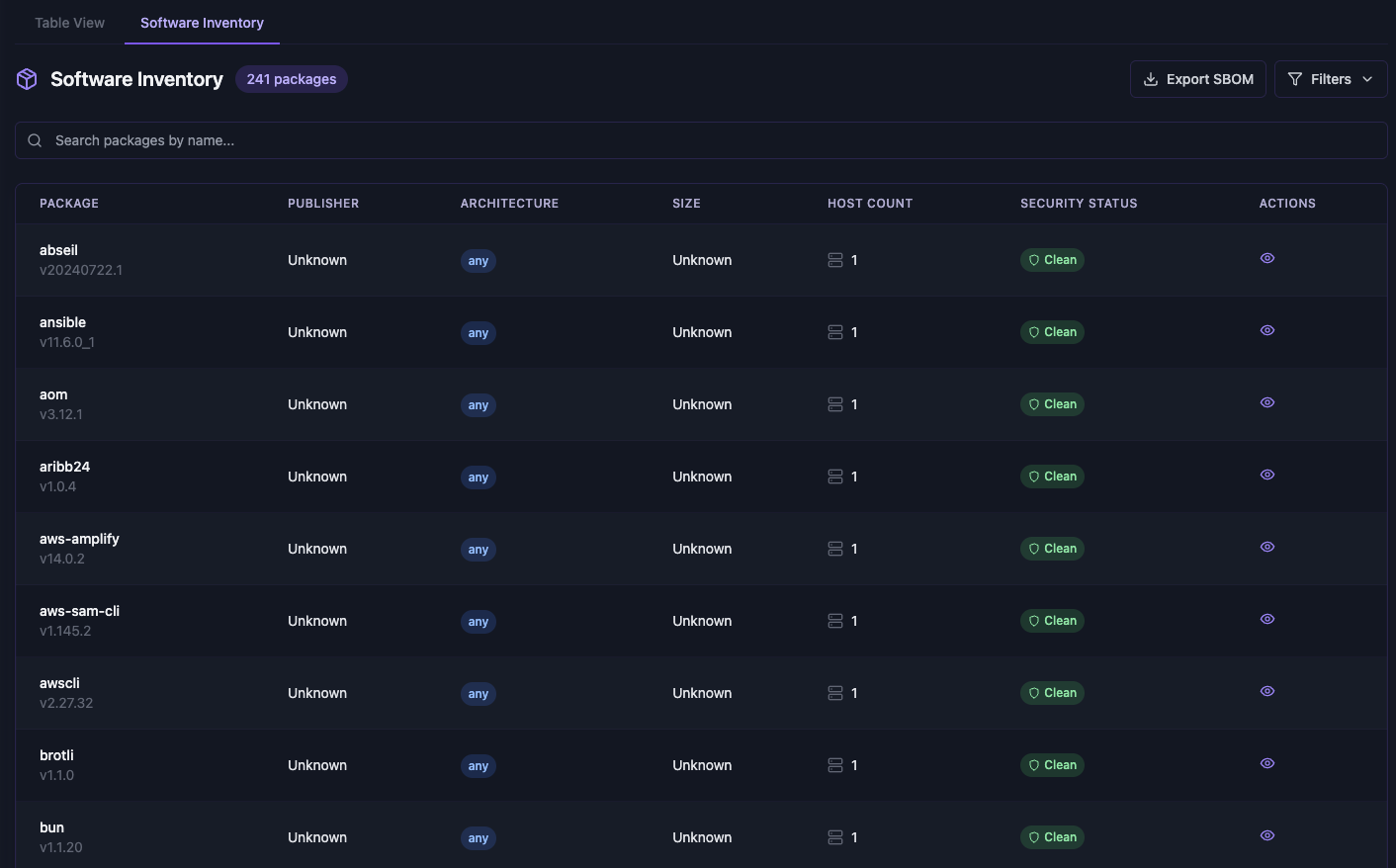Click the 241 packages badge

[292, 79]
